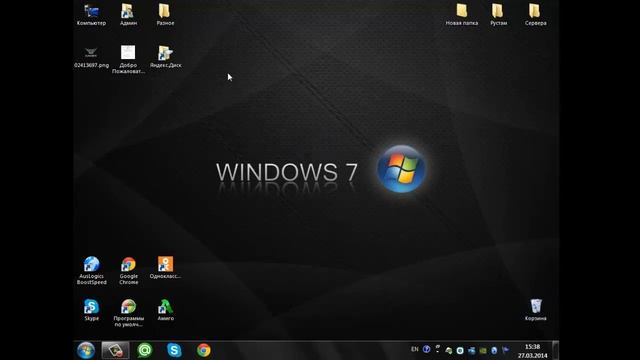Click the round white-ringed tray icon

[460, 350]
